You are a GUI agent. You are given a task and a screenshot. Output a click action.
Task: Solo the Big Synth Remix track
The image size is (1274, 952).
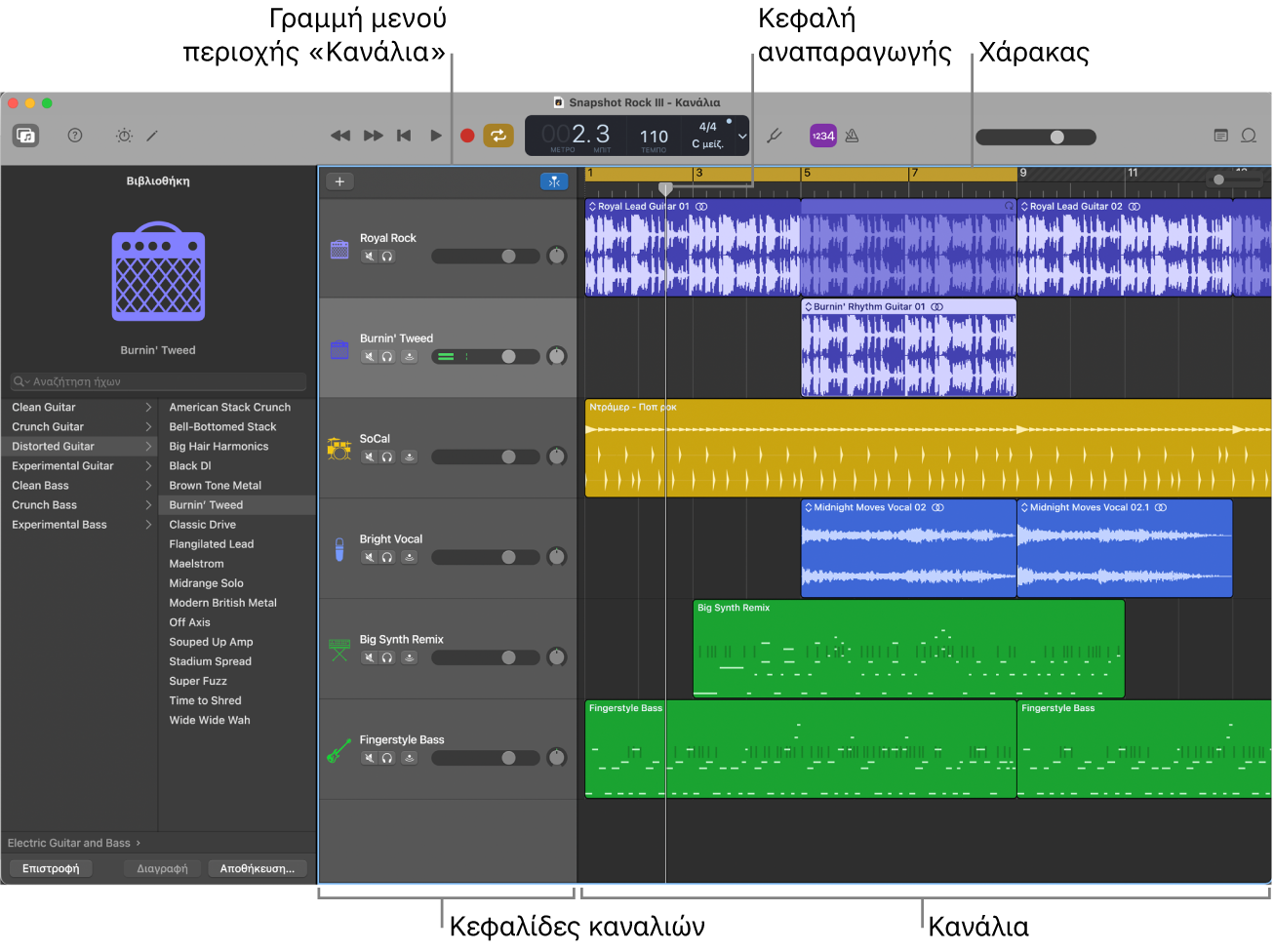387,657
